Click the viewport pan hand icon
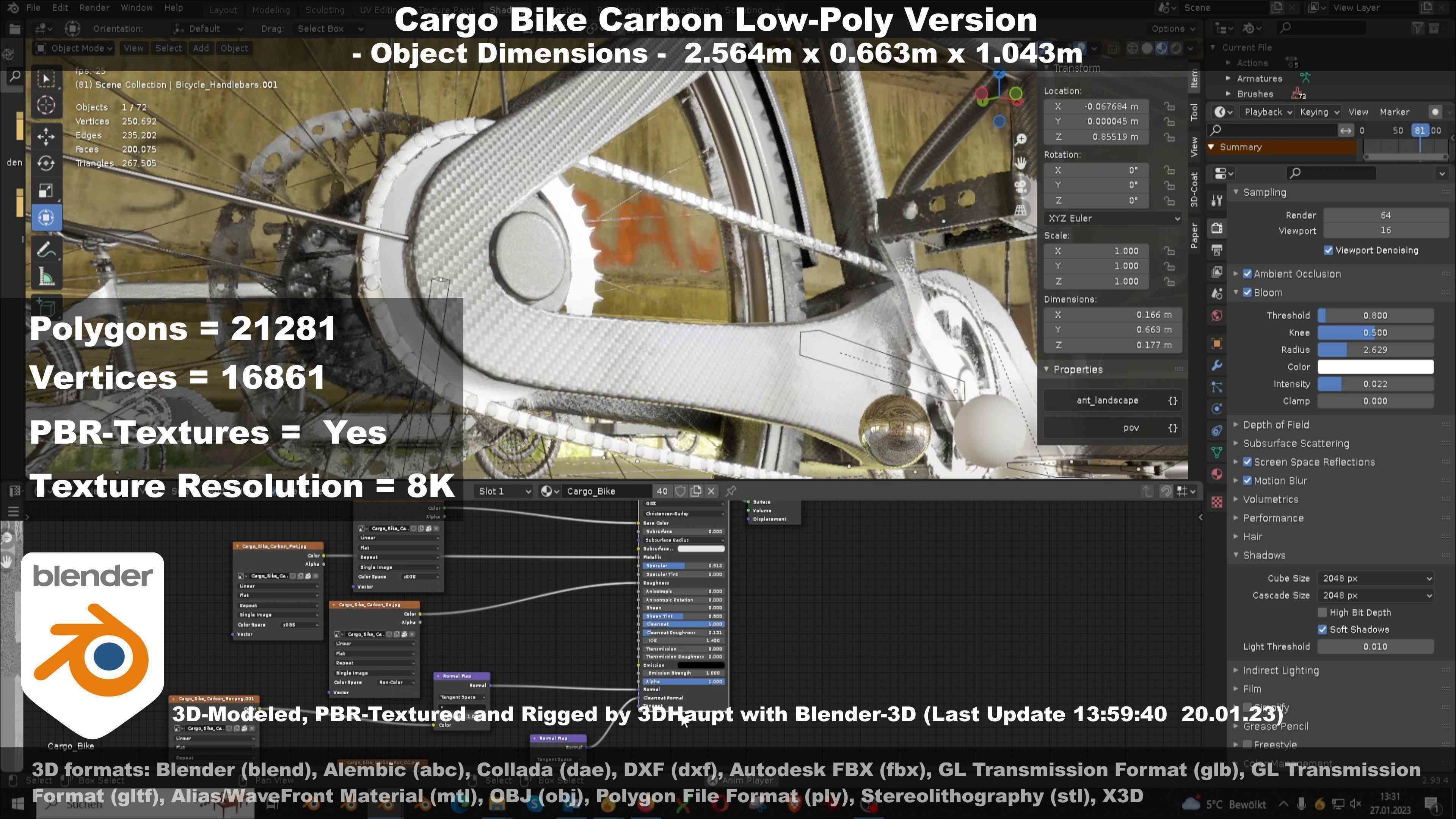The width and height of the screenshot is (1456, 819). pyautogui.click(x=1021, y=163)
